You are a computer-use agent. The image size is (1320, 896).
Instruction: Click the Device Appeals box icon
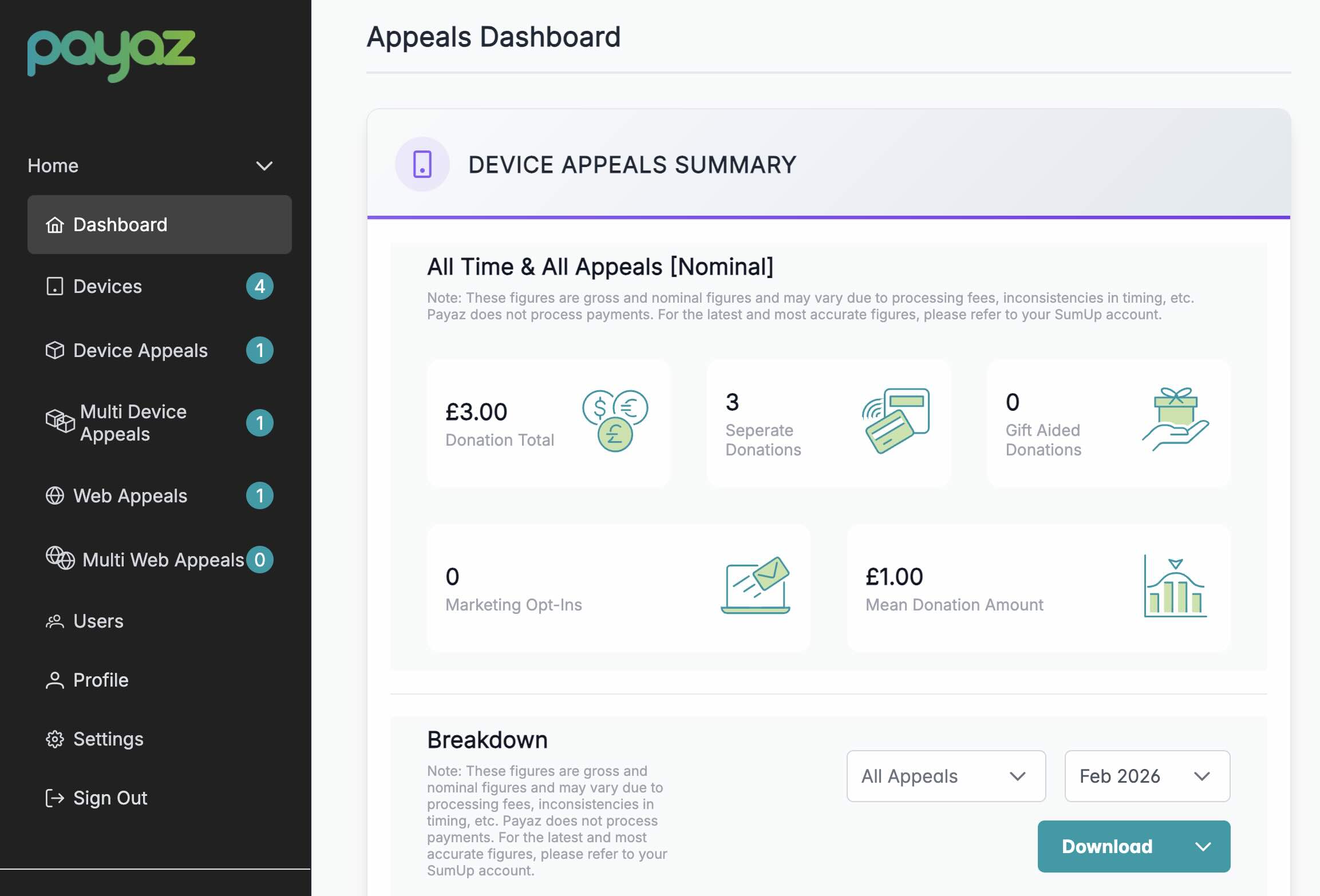tap(54, 350)
